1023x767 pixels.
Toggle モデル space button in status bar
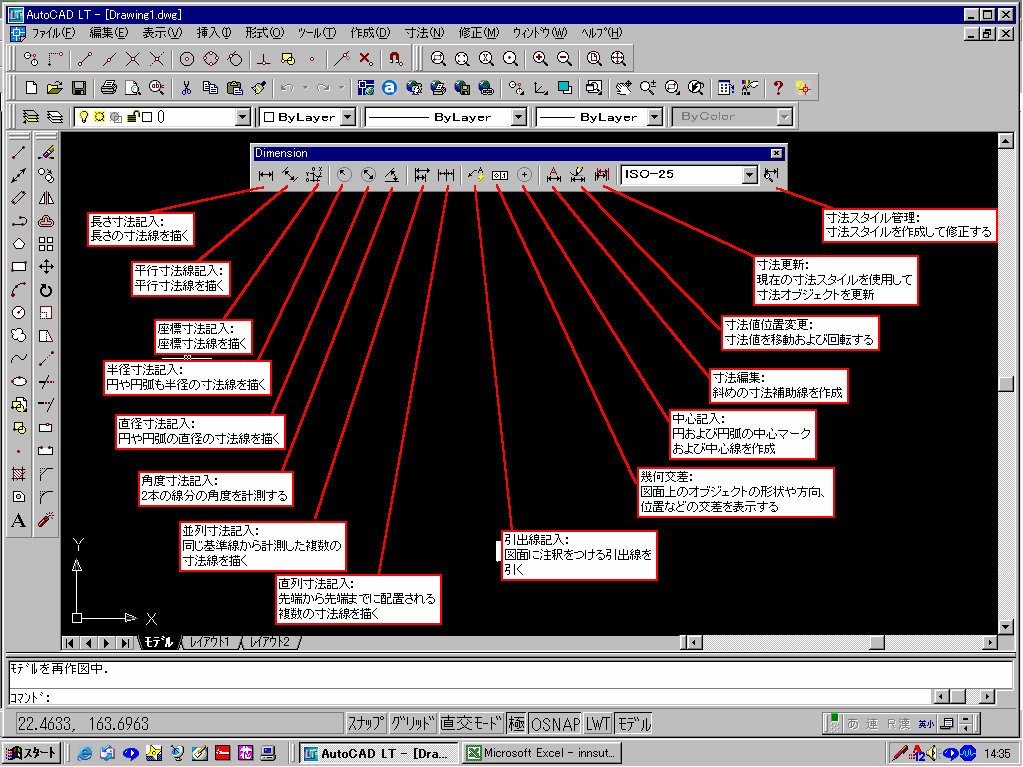click(x=634, y=723)
